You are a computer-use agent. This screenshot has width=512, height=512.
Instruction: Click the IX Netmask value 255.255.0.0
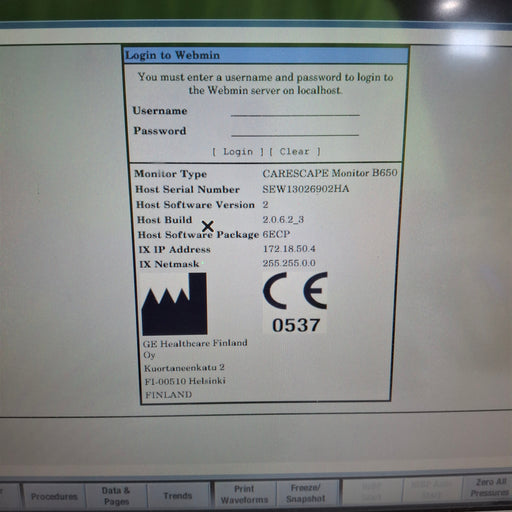coord(289,263)
